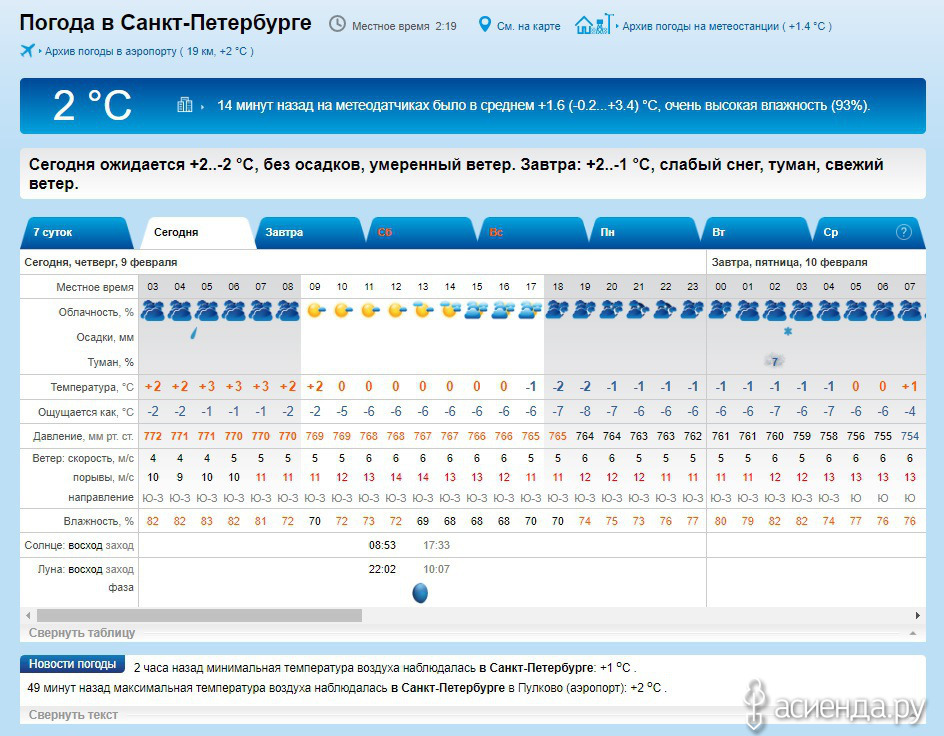The image size is (944, 736).
Task: Click the raindrop precipitation icon at 04
Action: tap(193, 333)
